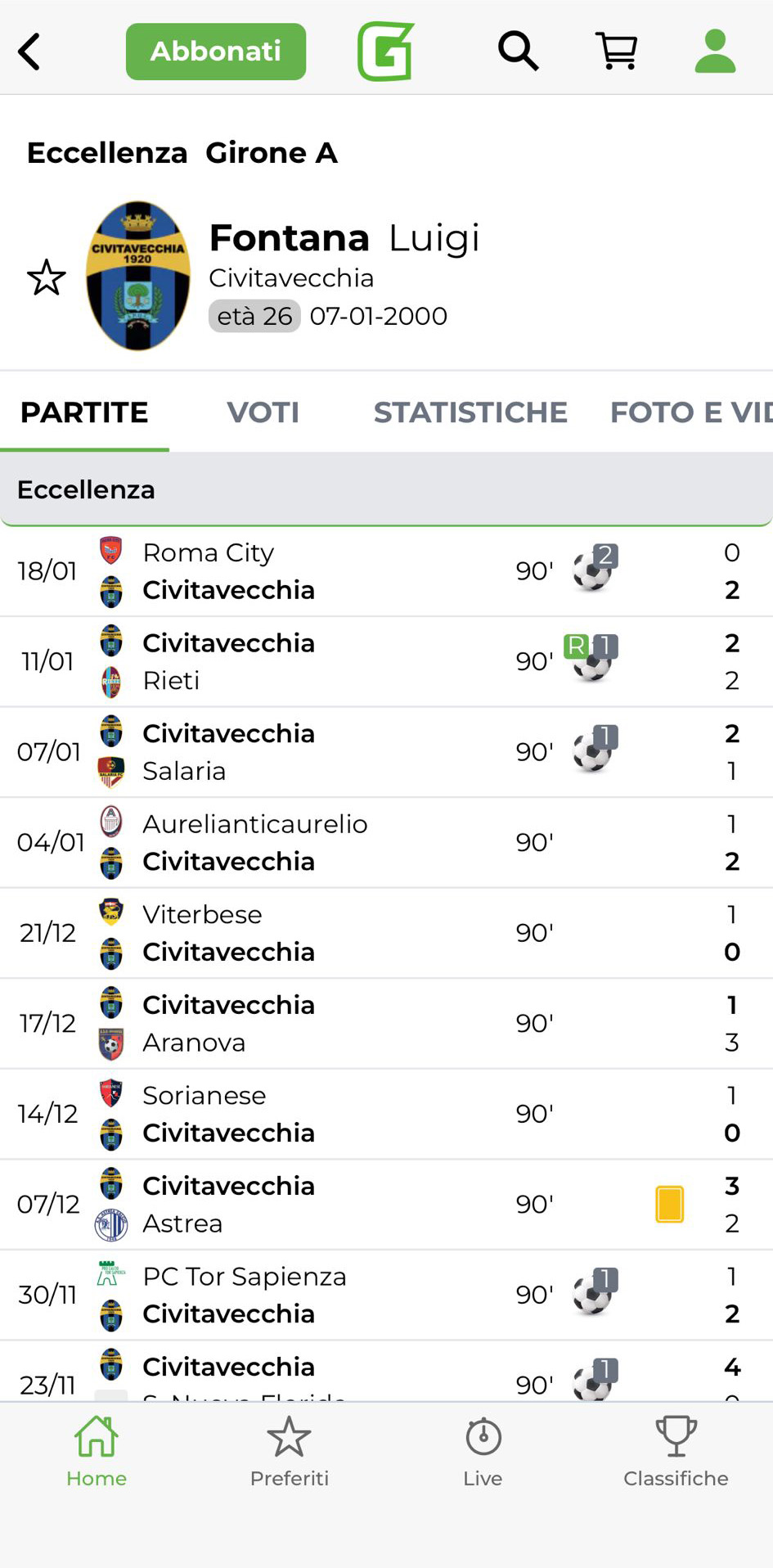Open Classifiche trophy in bottom bar
The width and height of the screenshot is (773, 1568).
click(x=676, y=1452)
